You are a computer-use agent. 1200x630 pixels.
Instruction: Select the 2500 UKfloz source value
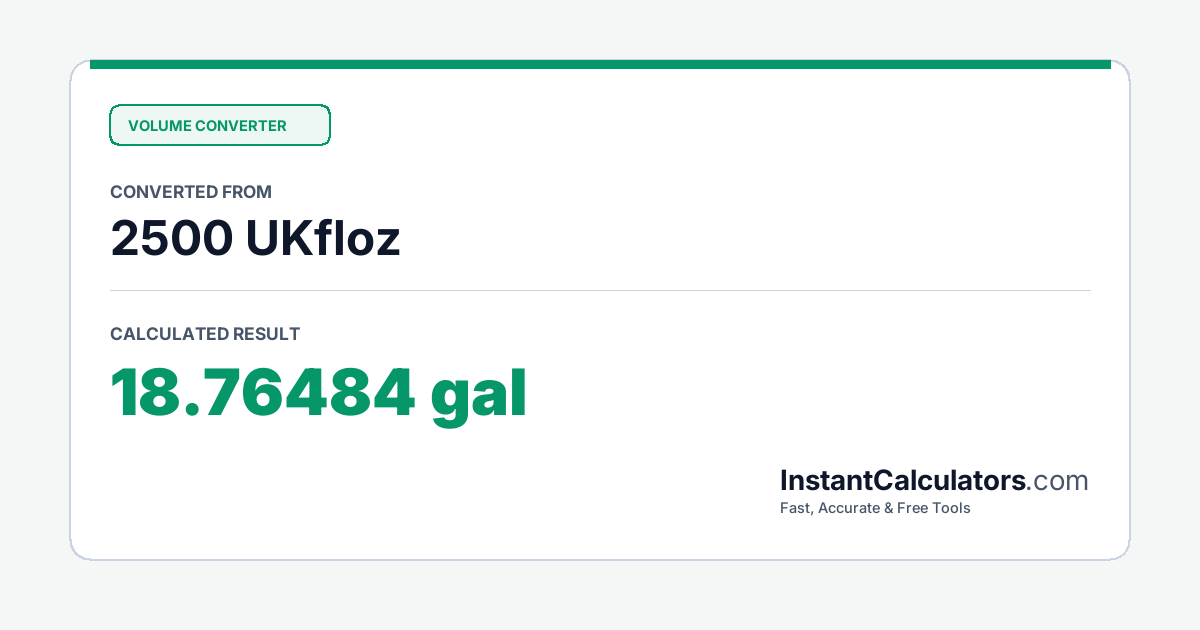click(255, 239)
